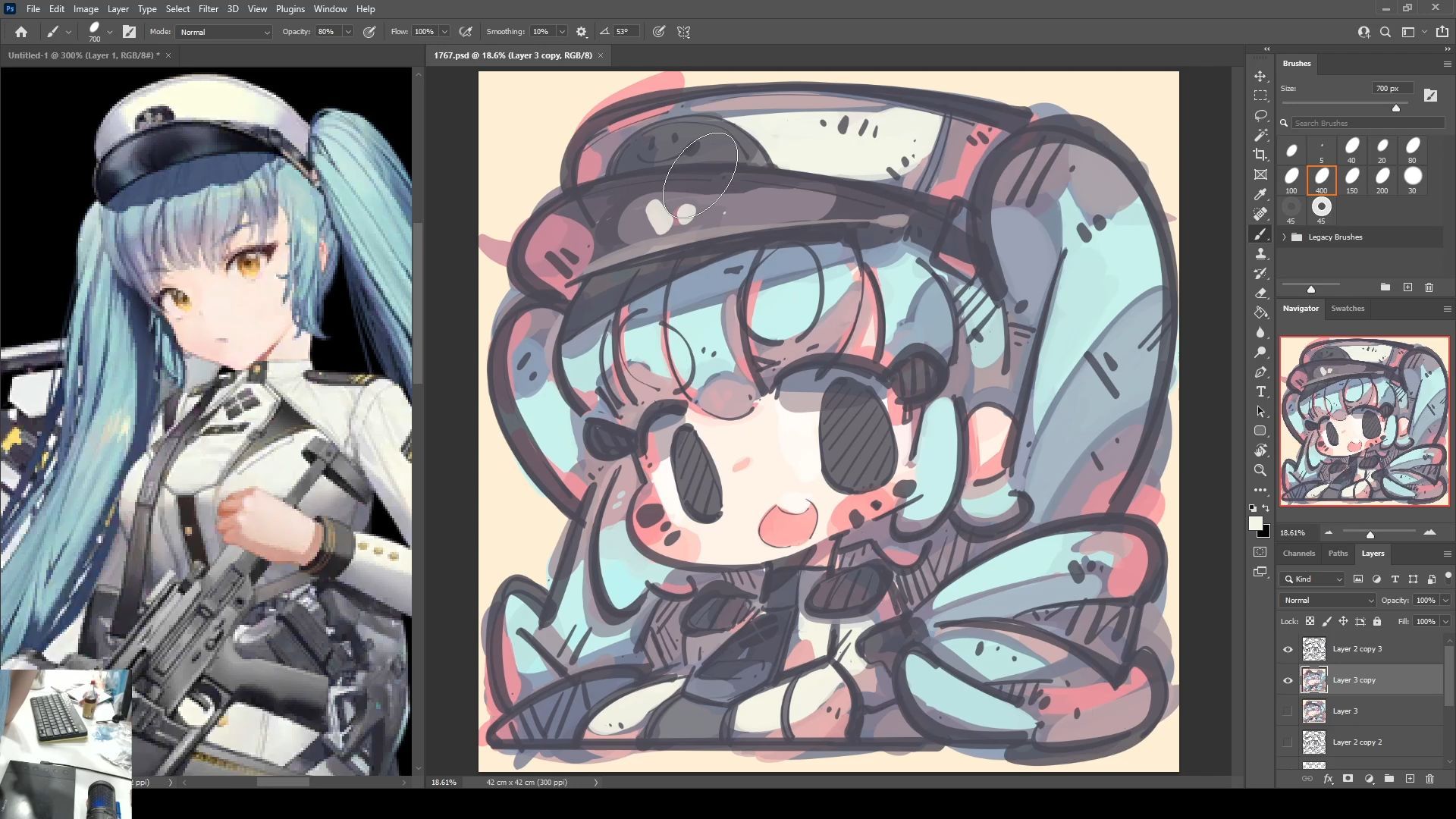The width and height of the screenshot is (1456, 819).
Task: Toggle lock transparent pixels
Action: (x=1310, y=622)
